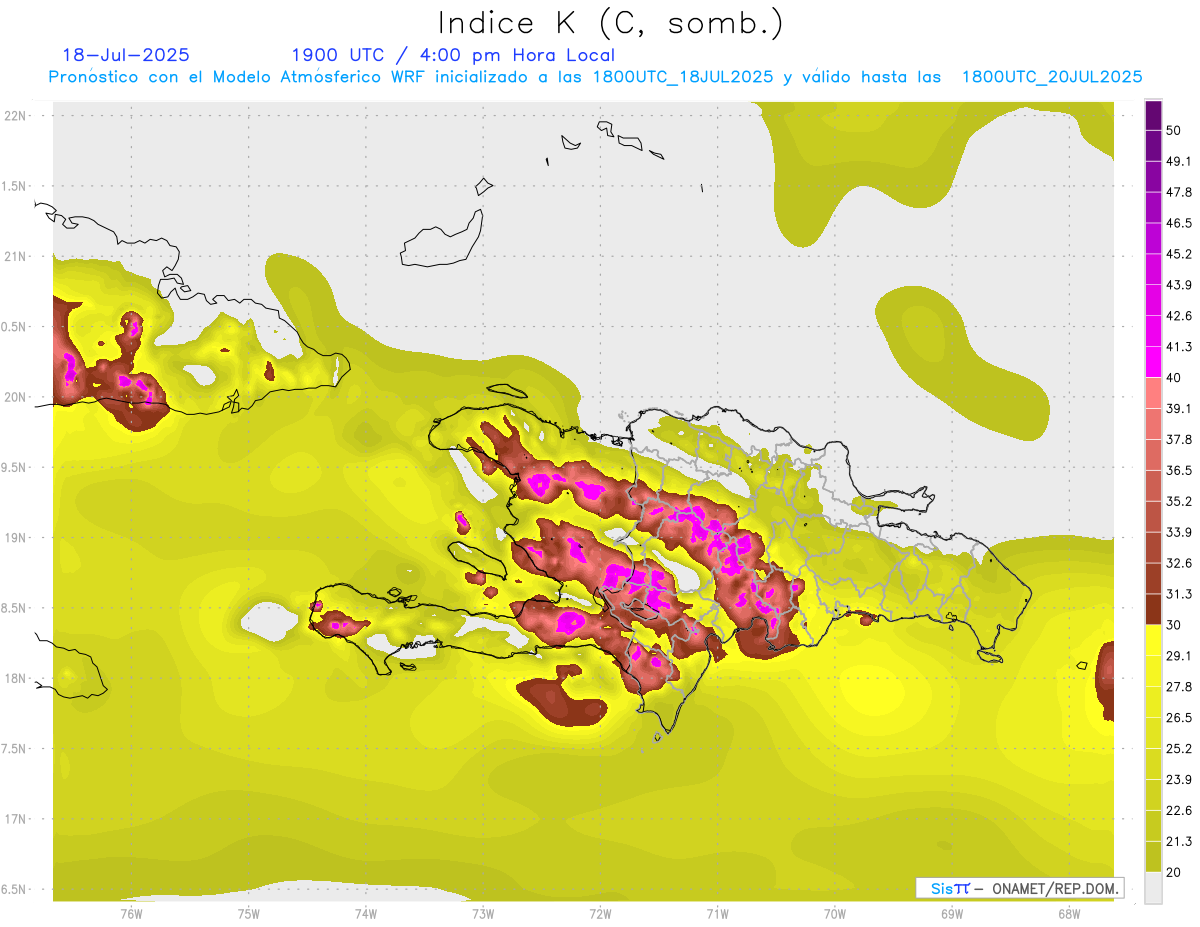Viewport: 1200px width, 927px height.
Task: Click the "76W" longitude label
Action: pos(131,913)
